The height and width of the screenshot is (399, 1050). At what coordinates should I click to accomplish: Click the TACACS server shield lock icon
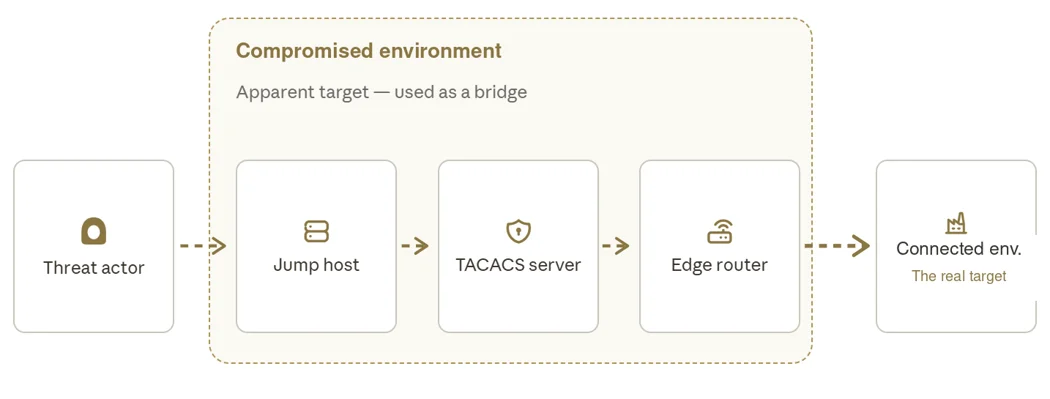tap(518, 231)
